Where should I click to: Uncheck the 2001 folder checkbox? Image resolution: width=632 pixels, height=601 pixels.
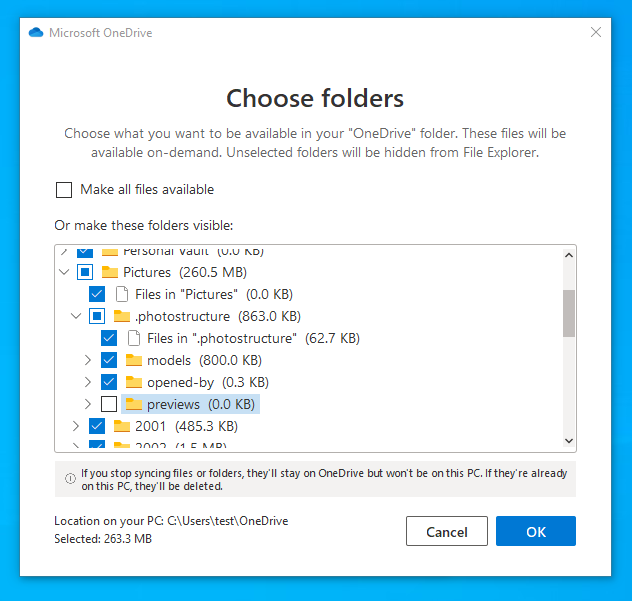(x=97, y=426)
